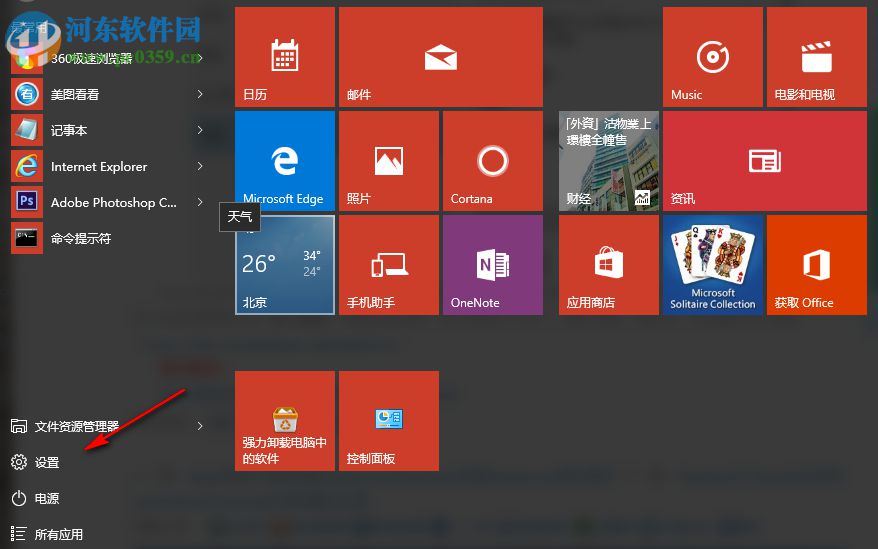Screen dimensions: 878x549
Task: Launch Microsoft Edge tile
Action: (x=284, y=161)
